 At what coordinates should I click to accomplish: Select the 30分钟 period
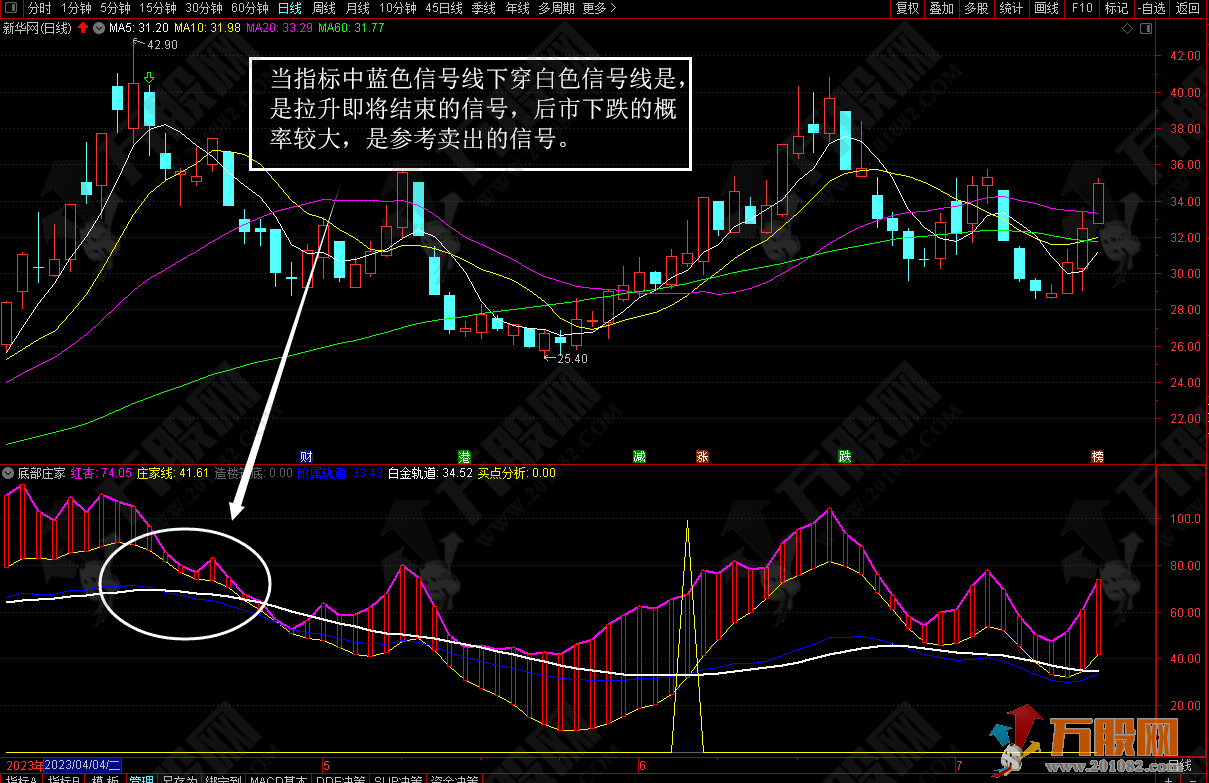[x=204, y=8]
